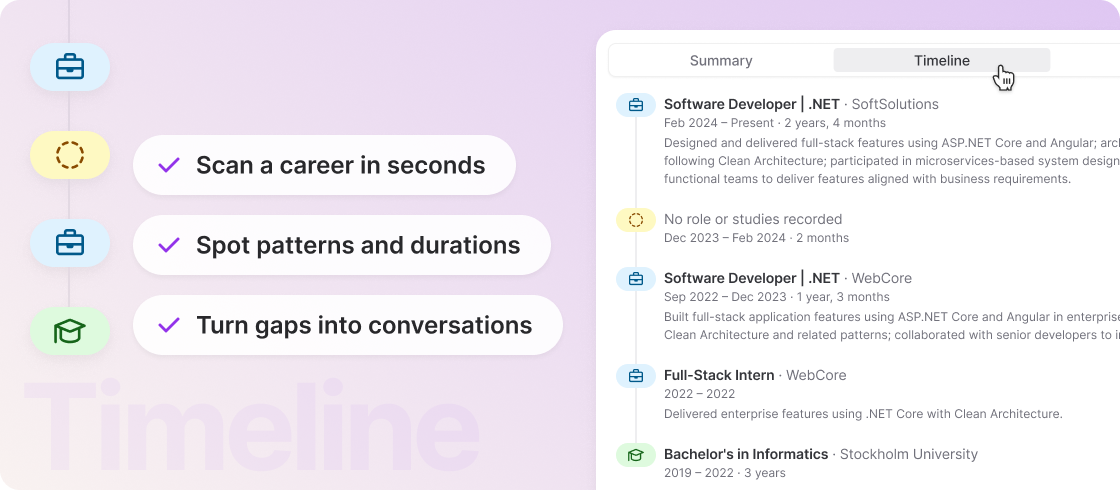Click graduation cap icon beside Bachelor's in Informatics
The width and height of the screenshot is (1120, 490).
point(636,455)
